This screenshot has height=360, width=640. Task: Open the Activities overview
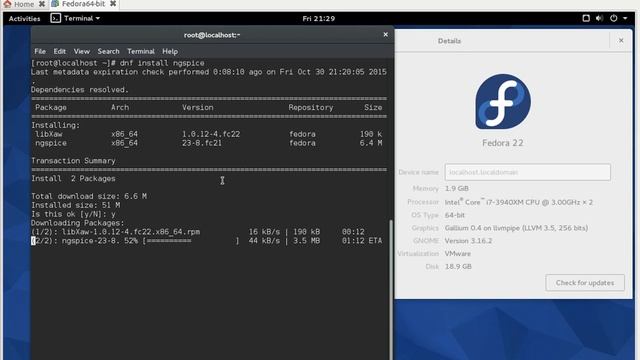click(x=24, y=18)
